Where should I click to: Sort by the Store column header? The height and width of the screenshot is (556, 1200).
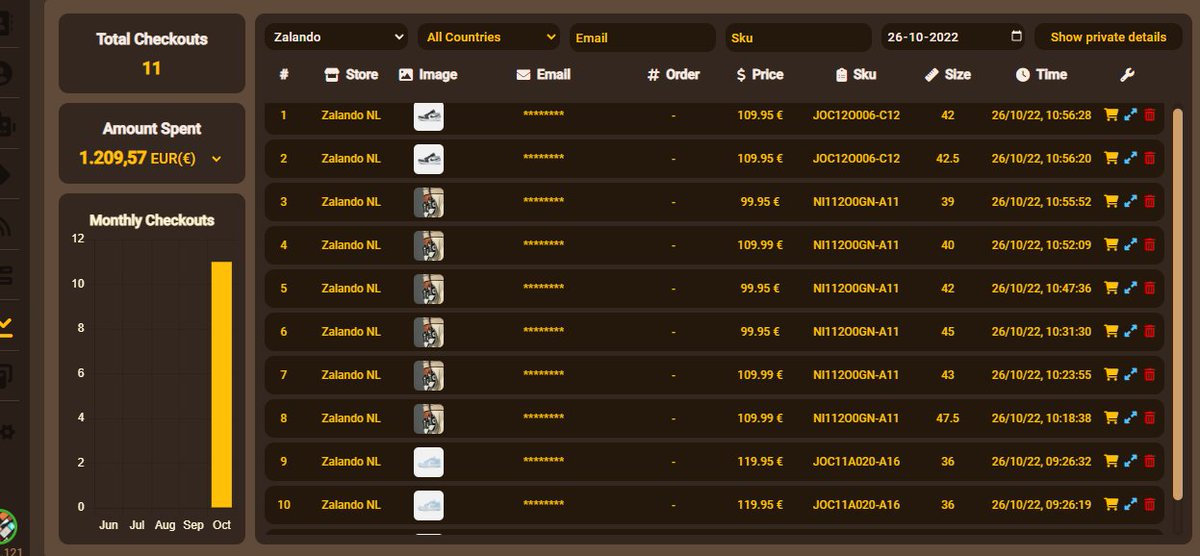pos(352,74)
